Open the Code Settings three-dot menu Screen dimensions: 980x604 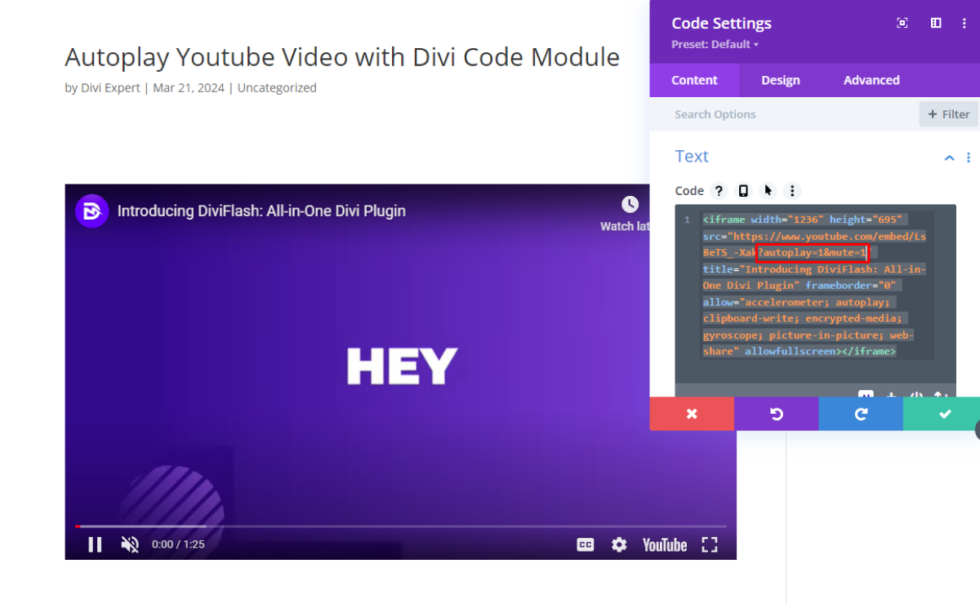click(x=964, y=23)
